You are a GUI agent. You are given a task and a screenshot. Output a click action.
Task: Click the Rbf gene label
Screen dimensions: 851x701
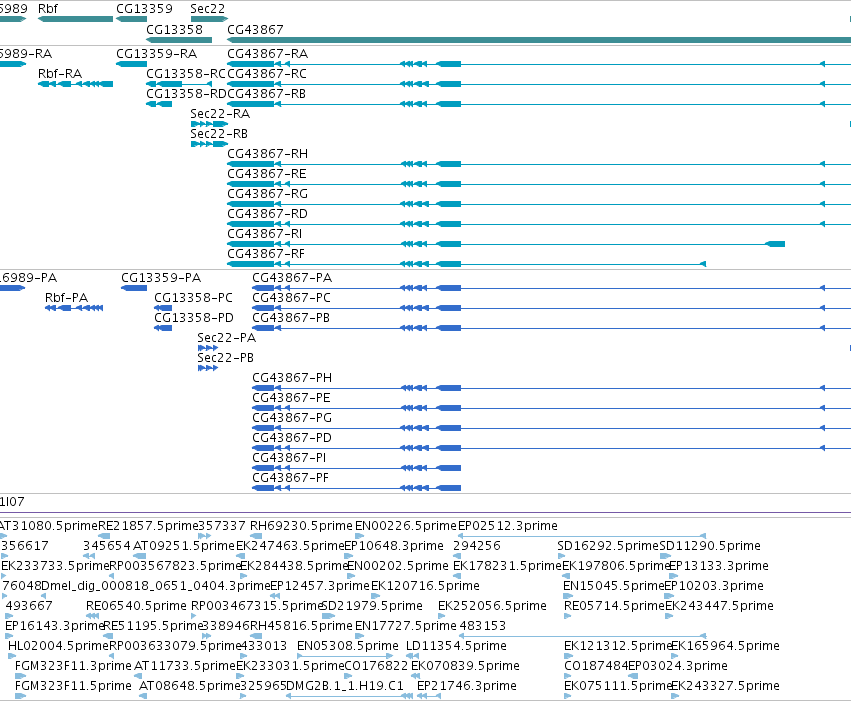pos(48,9)
